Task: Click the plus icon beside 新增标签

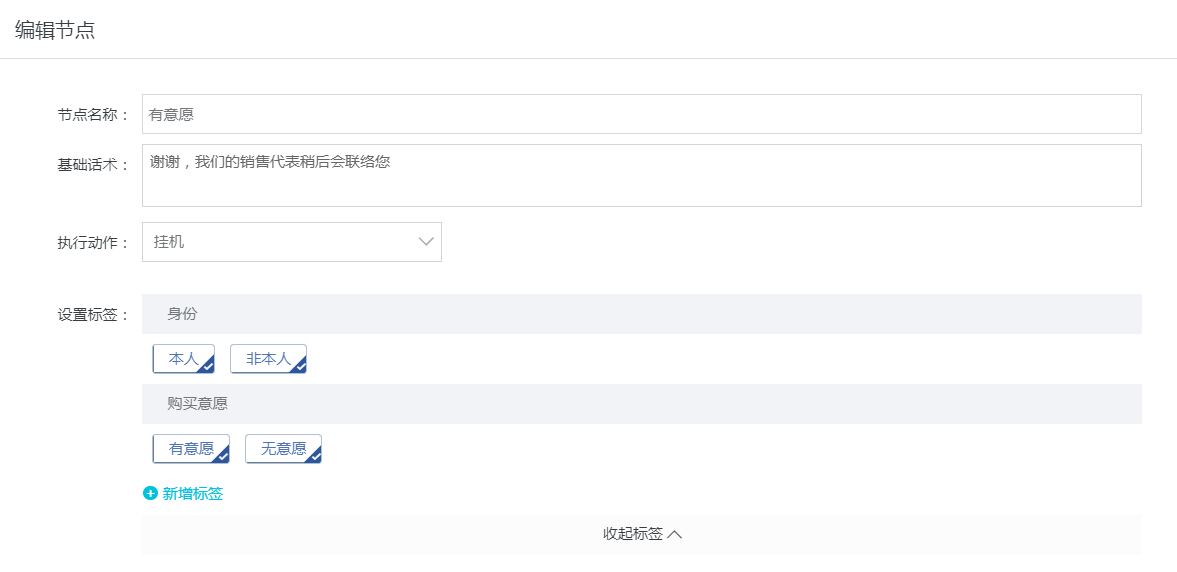Action: 150,494
